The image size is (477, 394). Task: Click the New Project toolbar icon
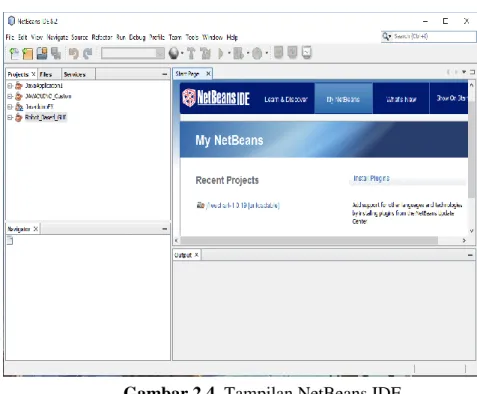click(28, 53)
